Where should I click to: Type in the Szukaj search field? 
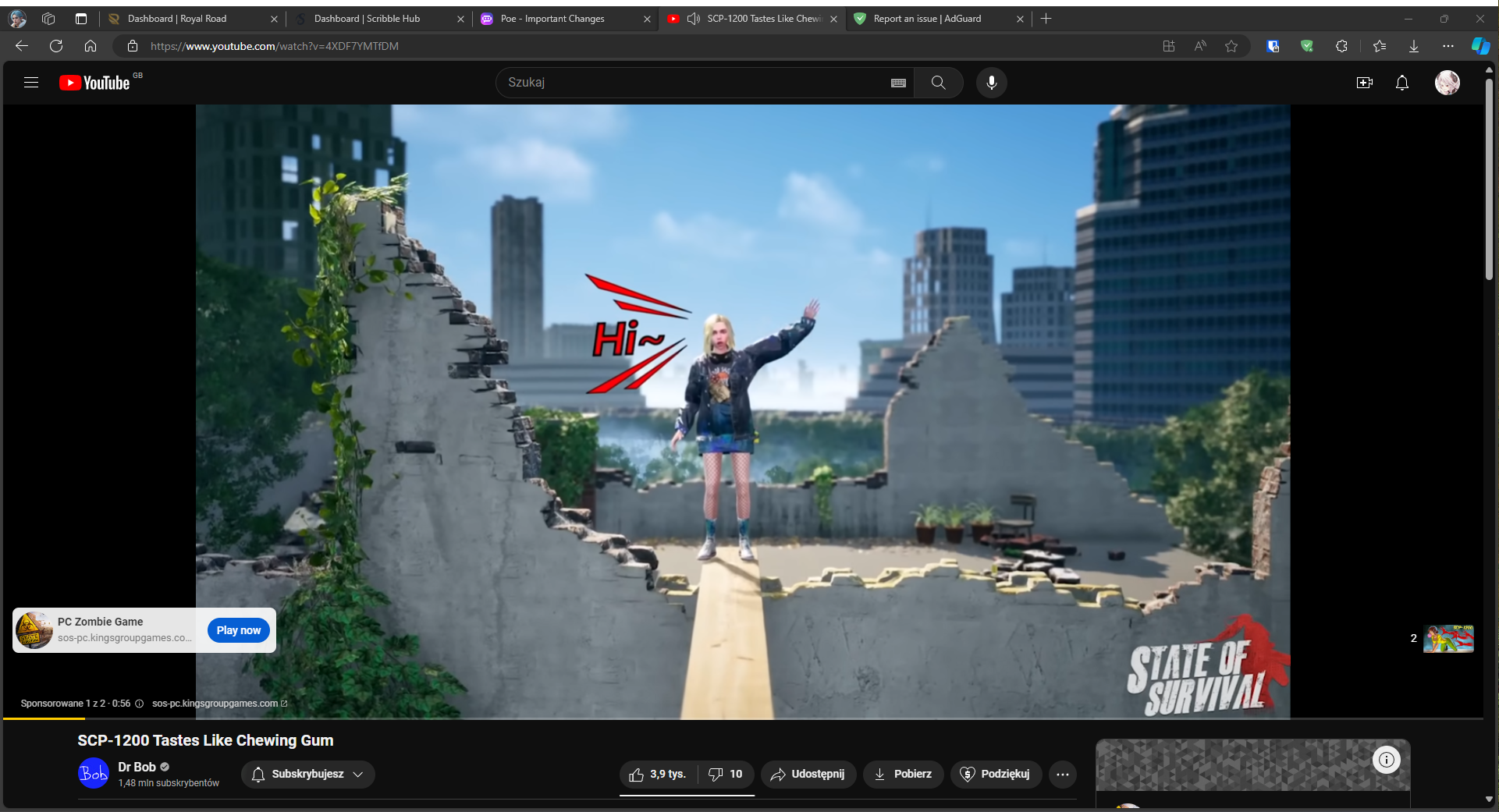coord(694,83)
